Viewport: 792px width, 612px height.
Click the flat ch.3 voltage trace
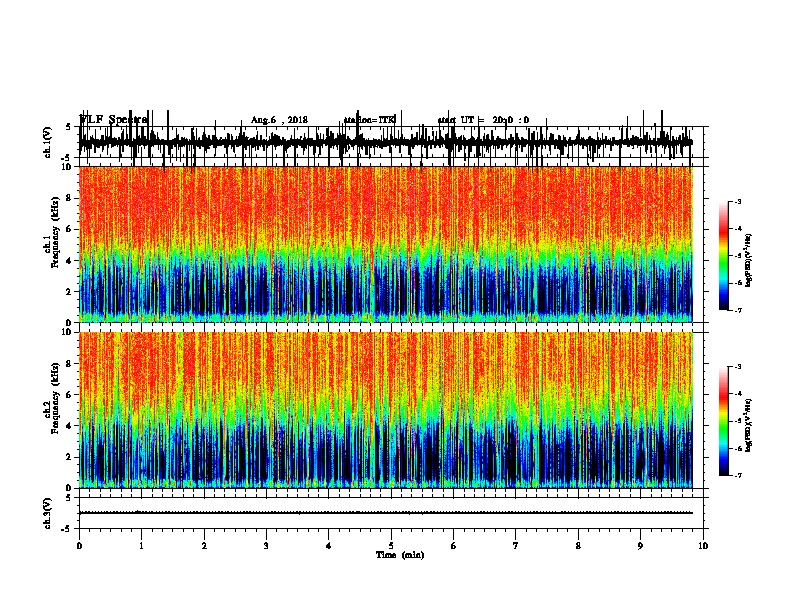click(x=386, y=513)
